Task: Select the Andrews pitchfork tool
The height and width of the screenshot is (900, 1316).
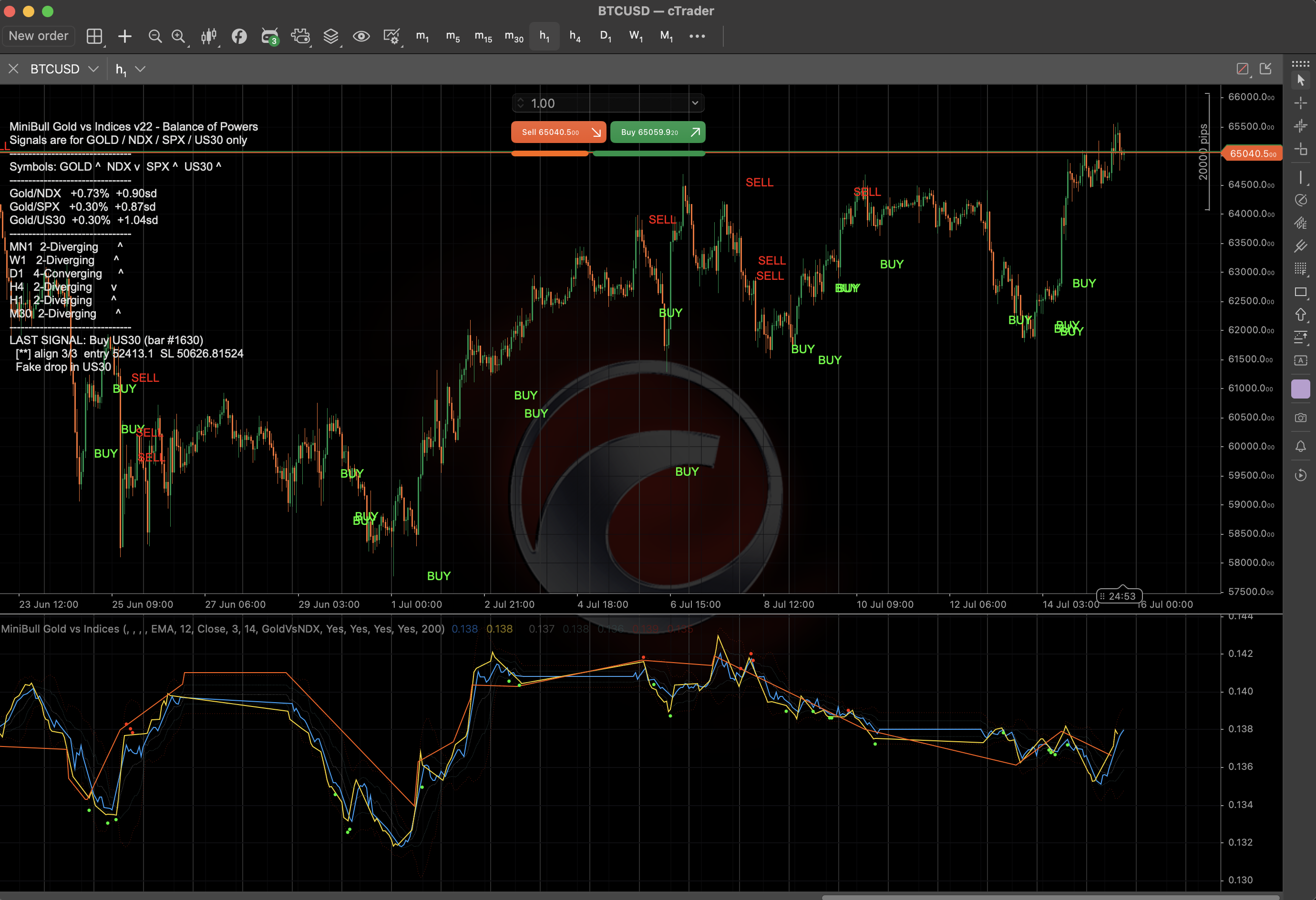Action: [1301, 245]
